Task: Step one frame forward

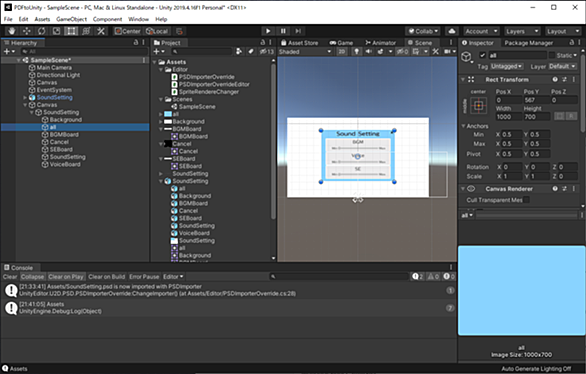Action: tap(298, 31)
